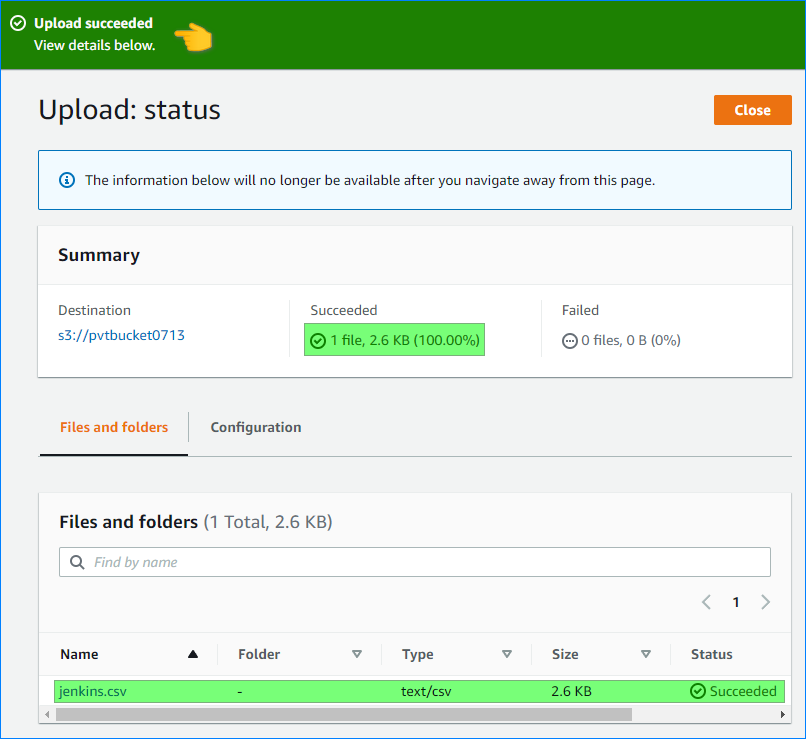Sort the table by Size column
This screenshot has width=806, height=739.
click(646, 654)
